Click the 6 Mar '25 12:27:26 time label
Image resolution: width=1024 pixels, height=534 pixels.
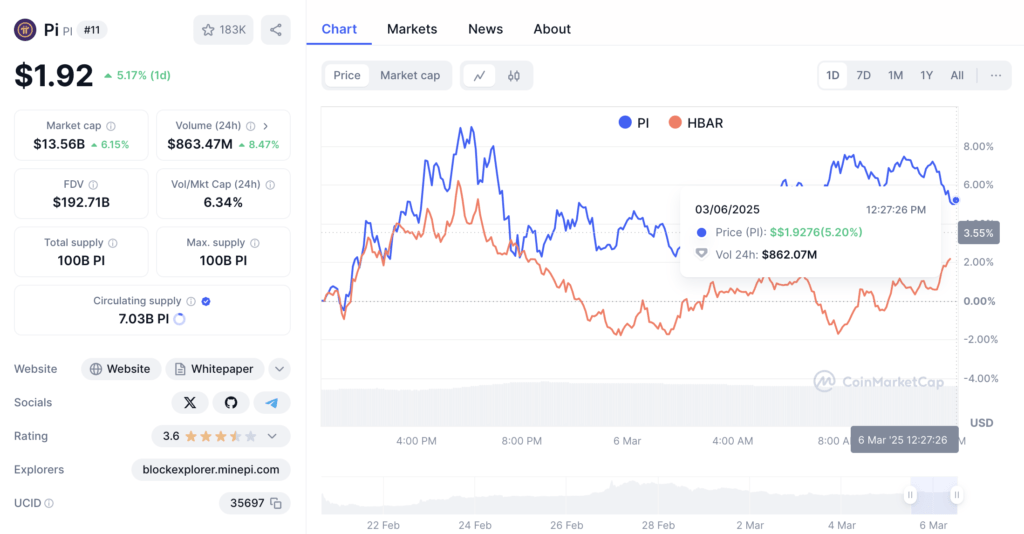click(x=904, y=440)
